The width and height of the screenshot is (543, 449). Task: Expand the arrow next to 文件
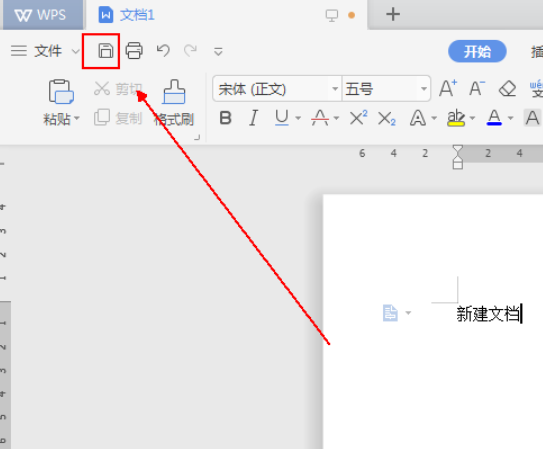(75, 52)
